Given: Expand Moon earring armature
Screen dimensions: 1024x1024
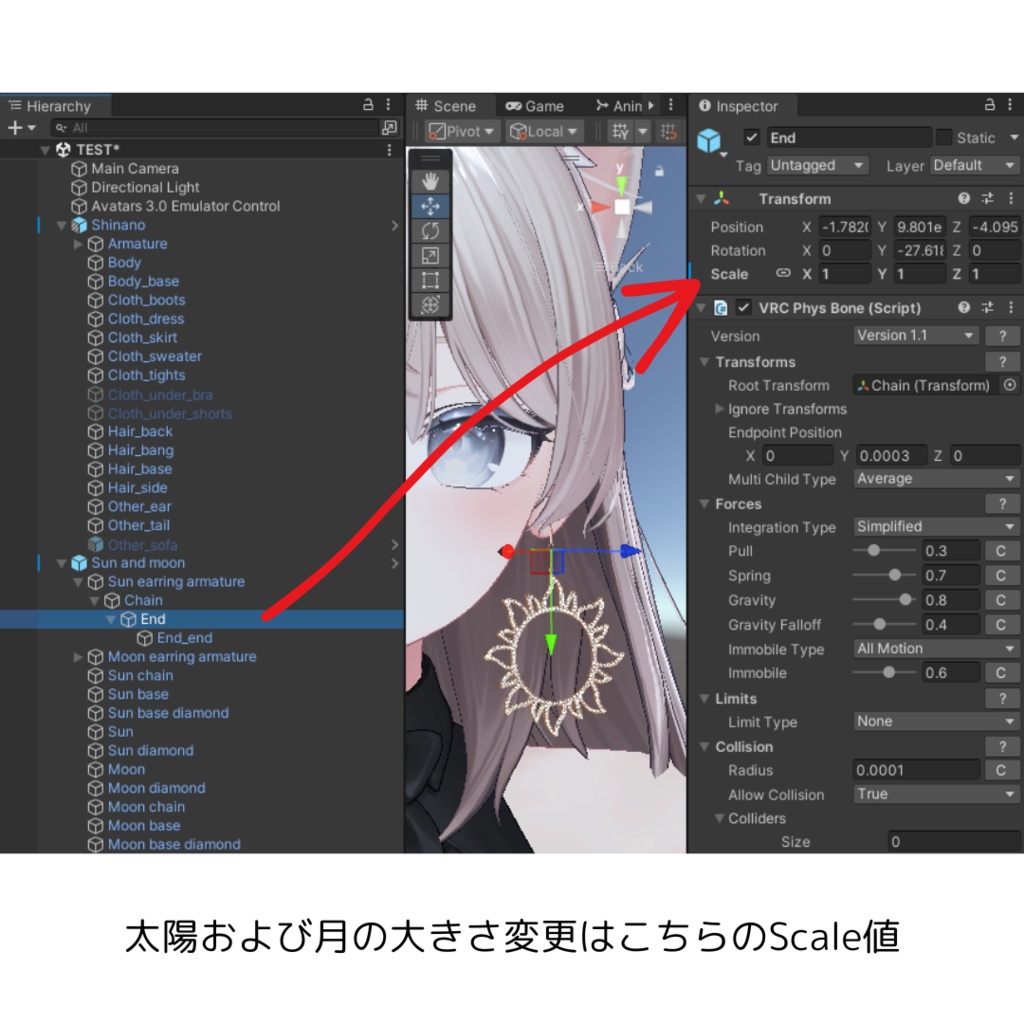Looking at the screenshot, I should point(78,656).
